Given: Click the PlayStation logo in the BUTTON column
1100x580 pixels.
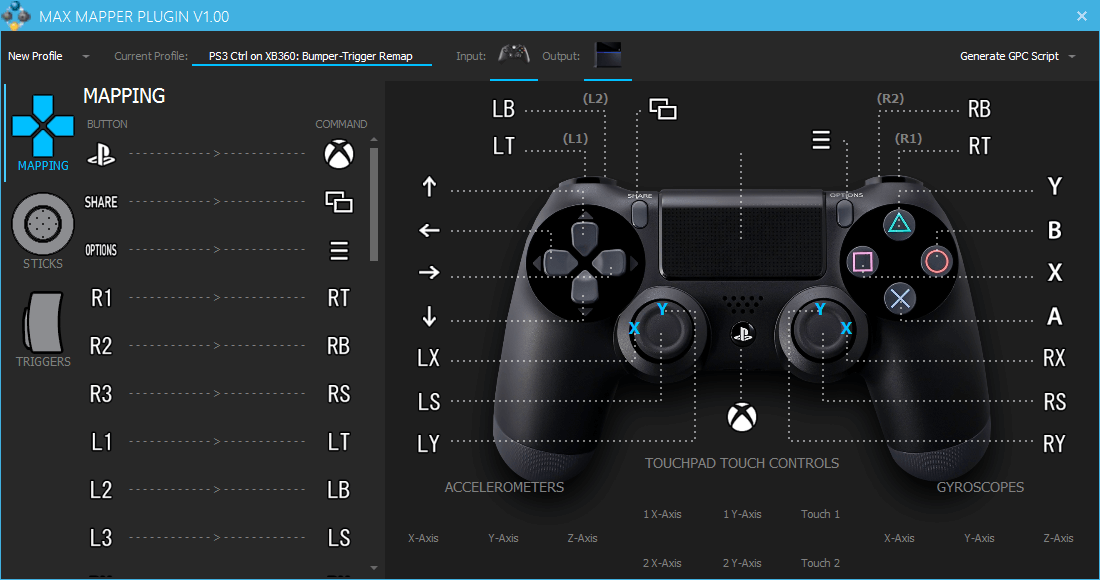Looking at the screenshot, I should tap(101, 154).
